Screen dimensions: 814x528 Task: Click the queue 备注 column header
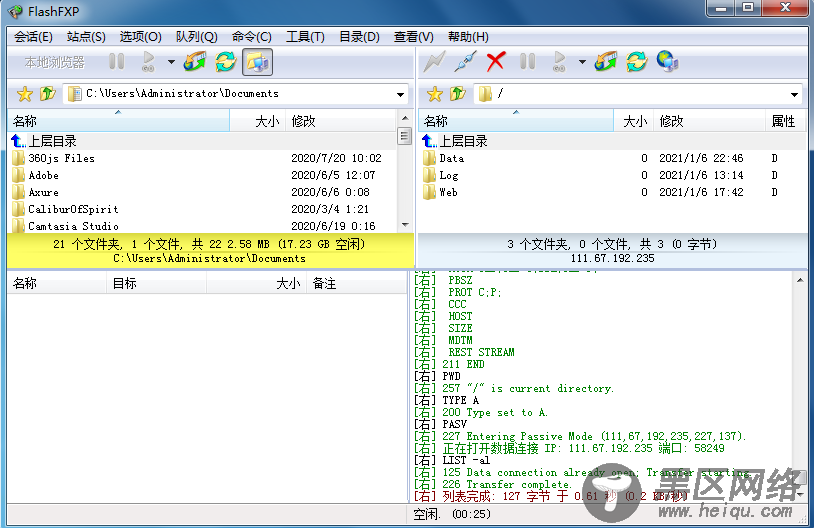(356, 283)
